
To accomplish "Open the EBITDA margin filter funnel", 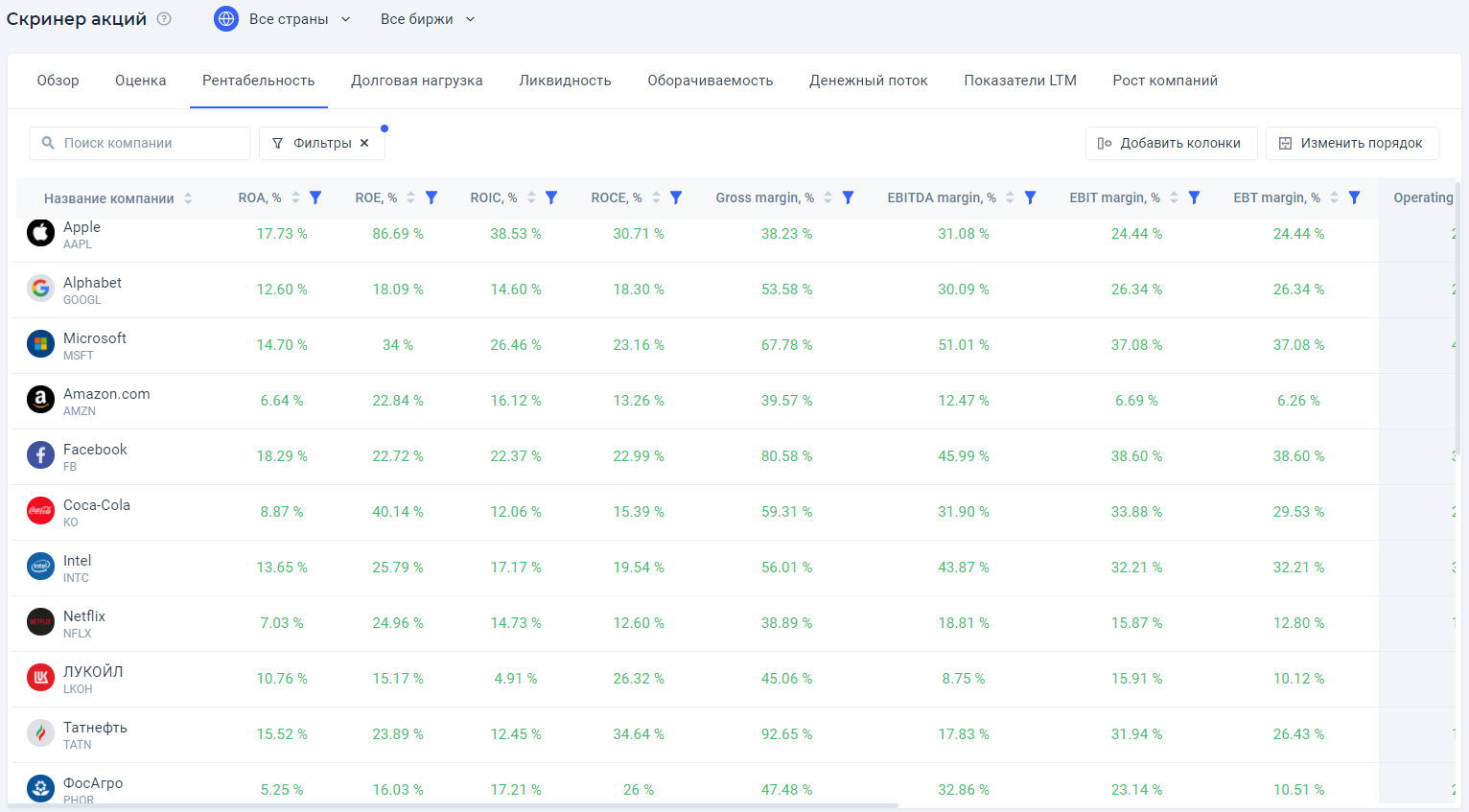I will (1030, 197).
